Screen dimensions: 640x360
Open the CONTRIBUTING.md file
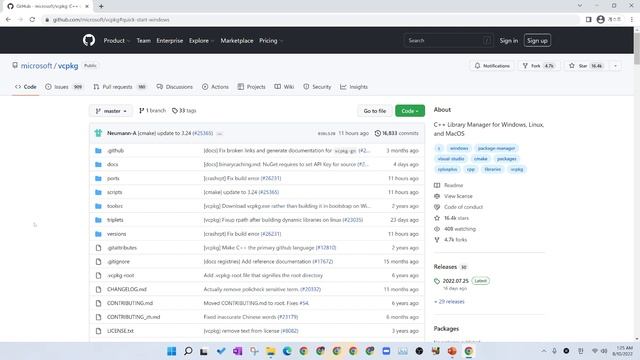[130, 303]
